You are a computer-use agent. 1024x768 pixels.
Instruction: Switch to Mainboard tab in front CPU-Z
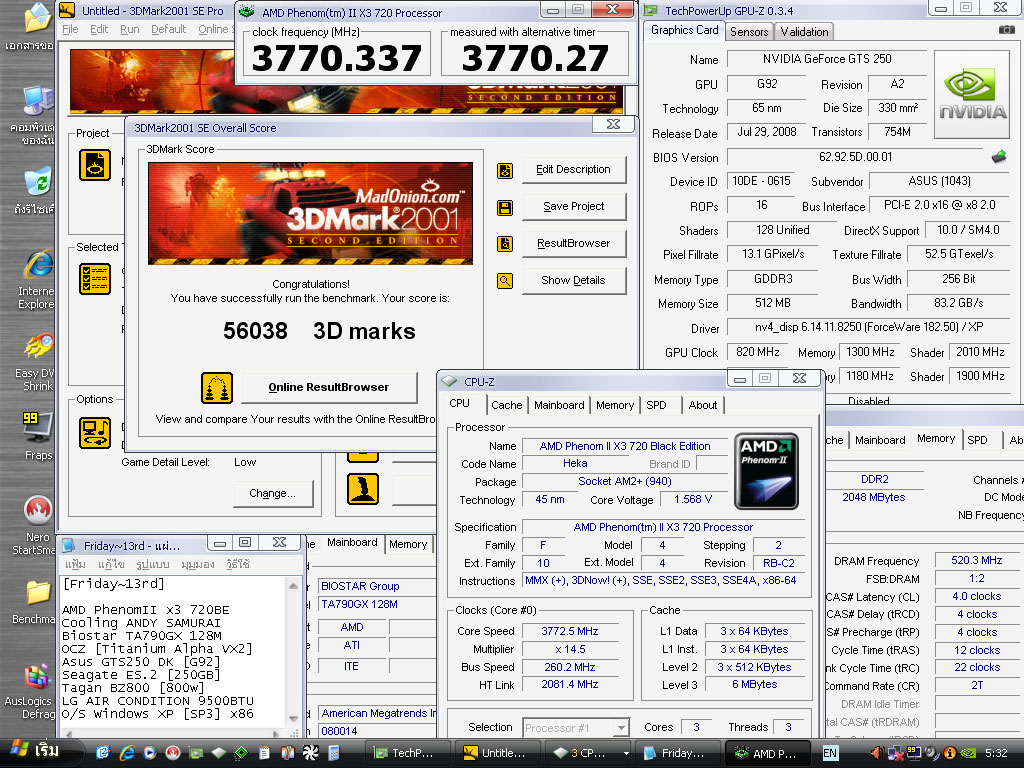(559, 405)
